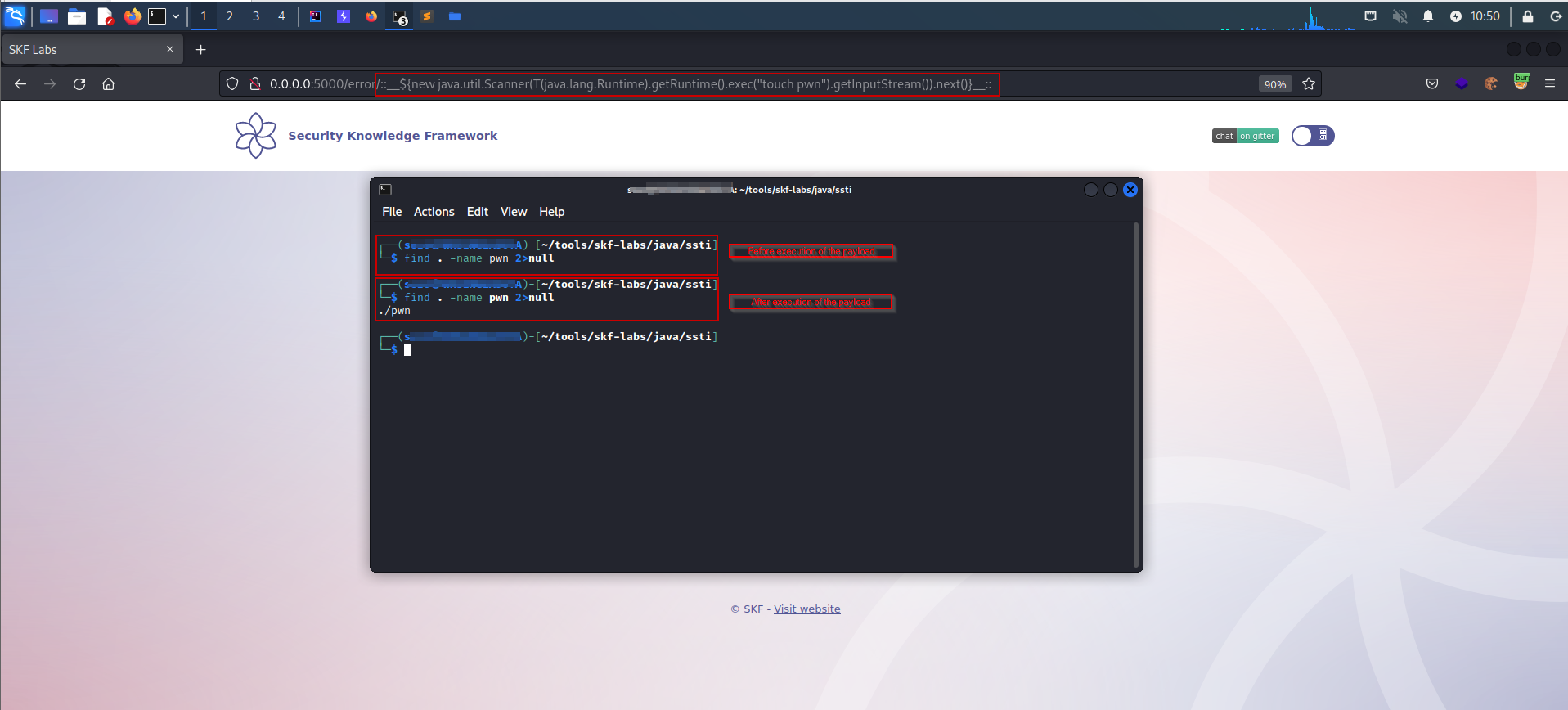Bookmark this page with the star icon
This screenshot has width=1568, height=710.
click(1309, 84)
